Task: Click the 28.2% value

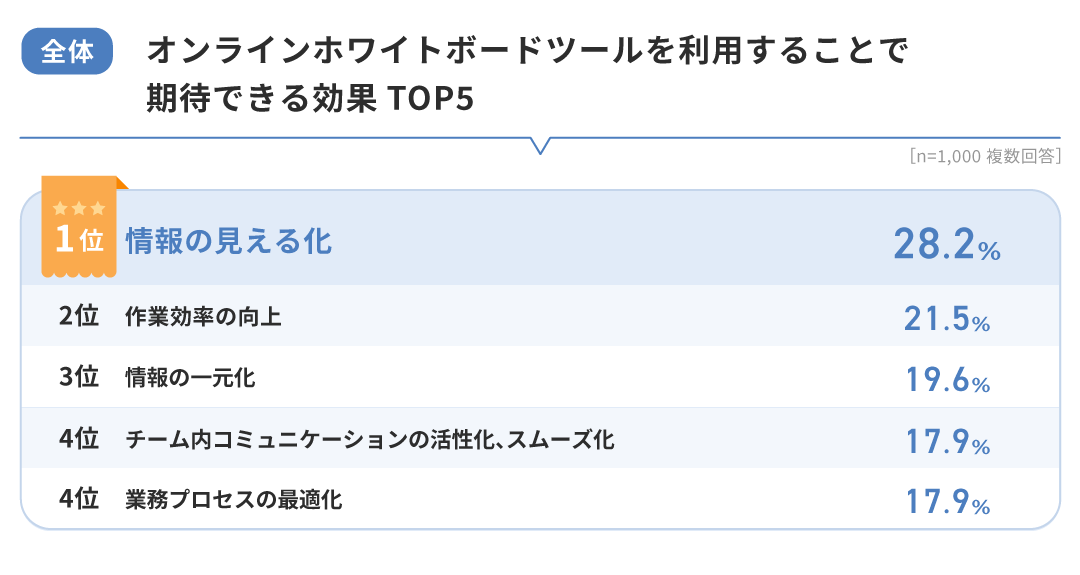Action: click(946, 245)
